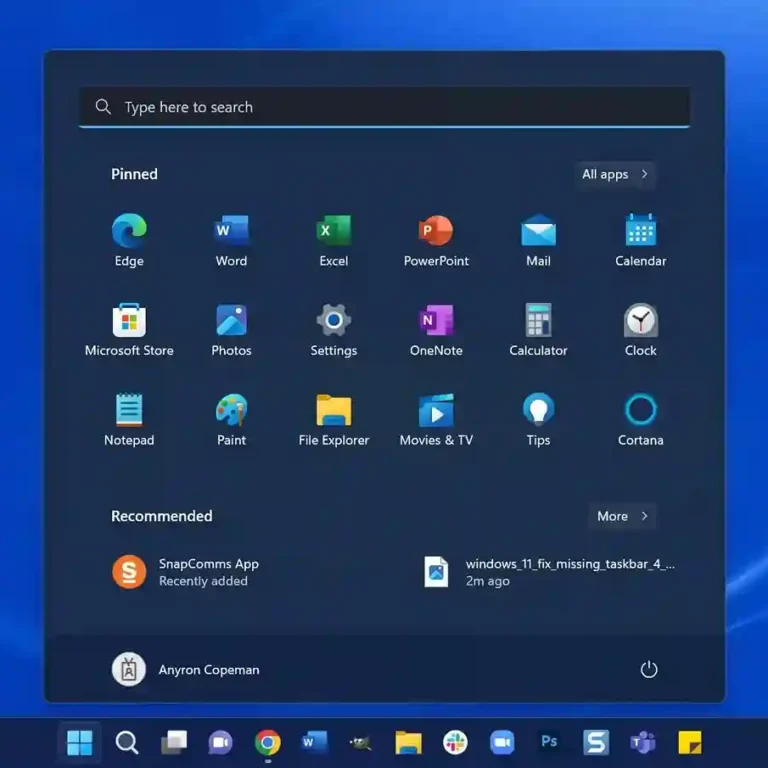Launch Zoom from the taskbar
The height and width of the screenshot is (768, 768).
(502, 742)
